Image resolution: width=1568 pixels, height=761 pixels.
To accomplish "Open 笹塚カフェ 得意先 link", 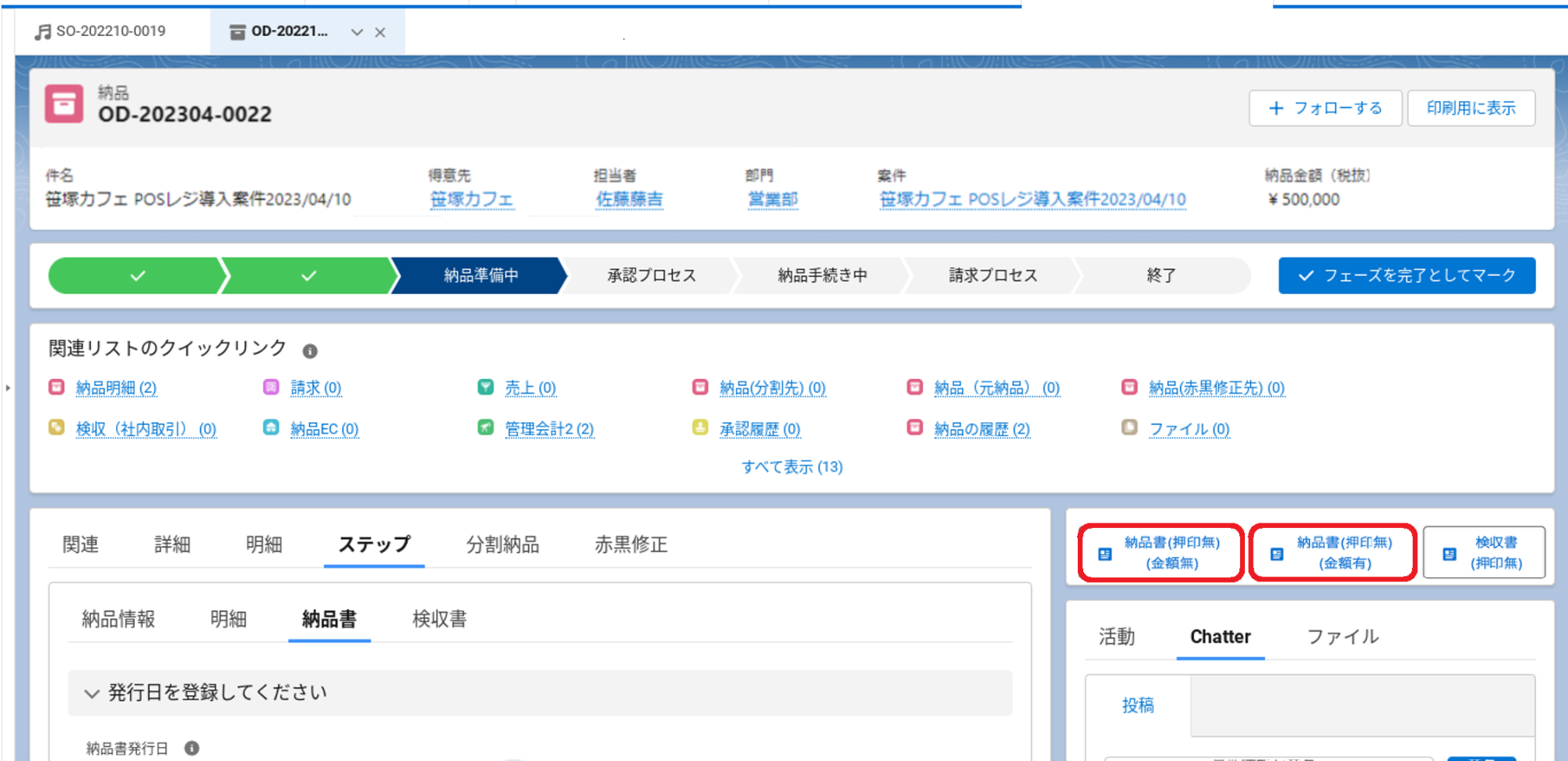I will click(x=471, y=199).
